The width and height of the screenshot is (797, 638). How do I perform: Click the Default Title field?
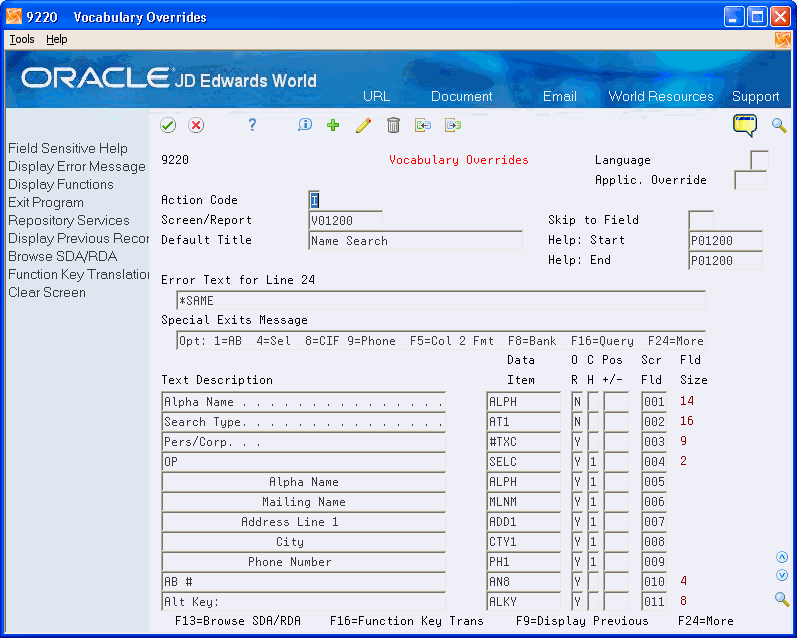click(415, 240)
